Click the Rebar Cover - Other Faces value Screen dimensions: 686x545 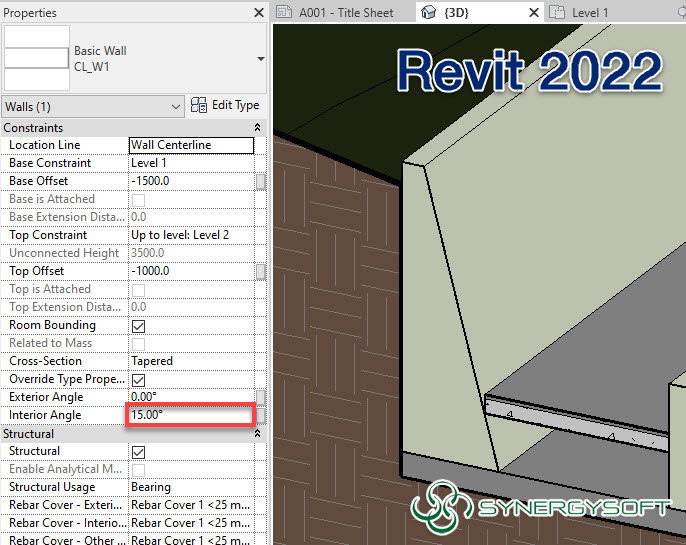coord(191,540)
